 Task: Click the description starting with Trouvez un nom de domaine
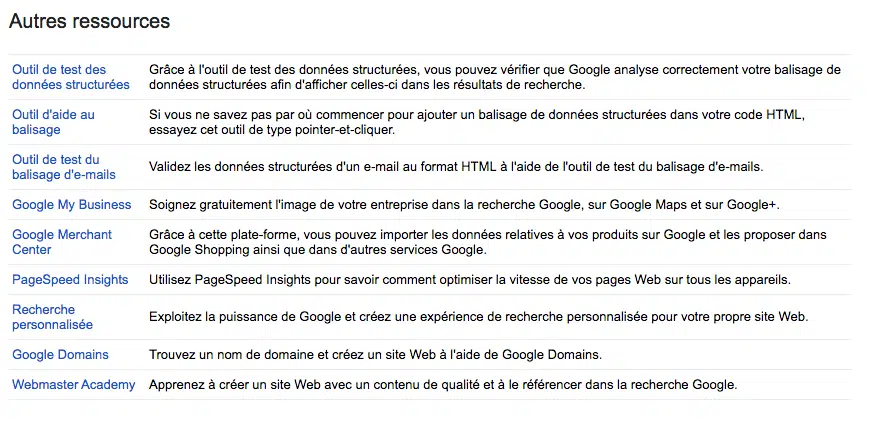[x=378, y=354]
